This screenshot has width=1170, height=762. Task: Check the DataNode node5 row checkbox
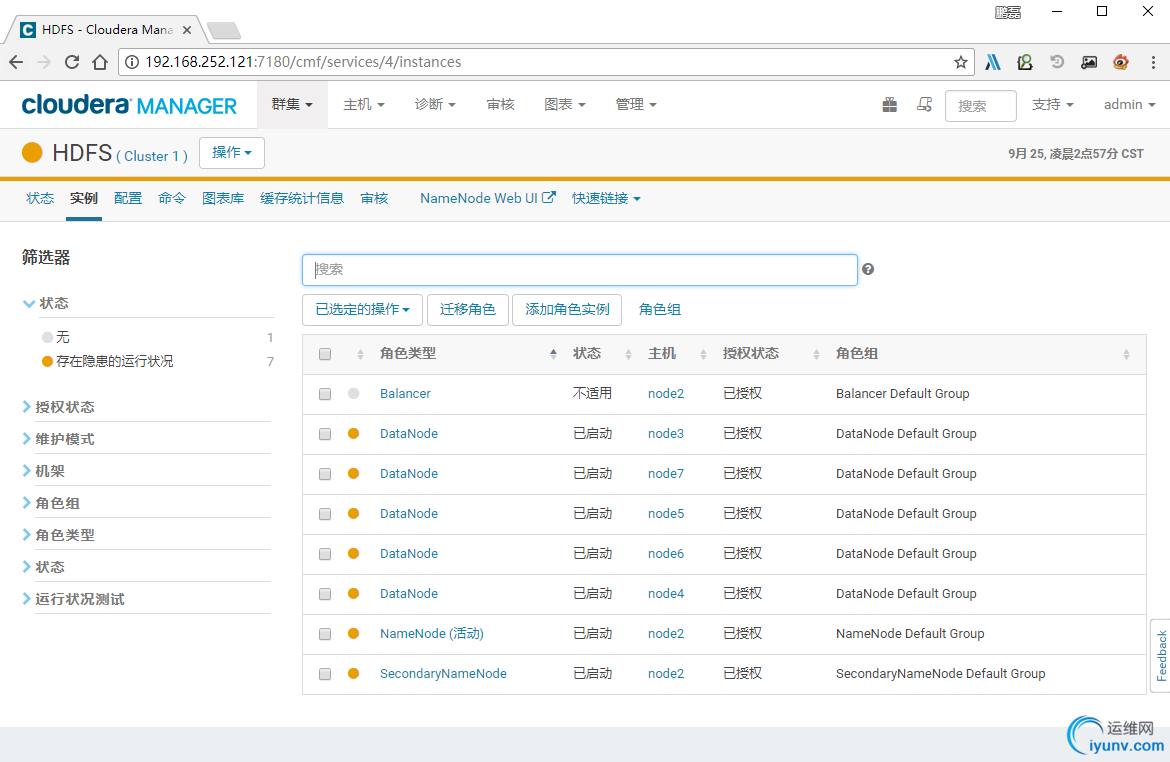point(325,514)
